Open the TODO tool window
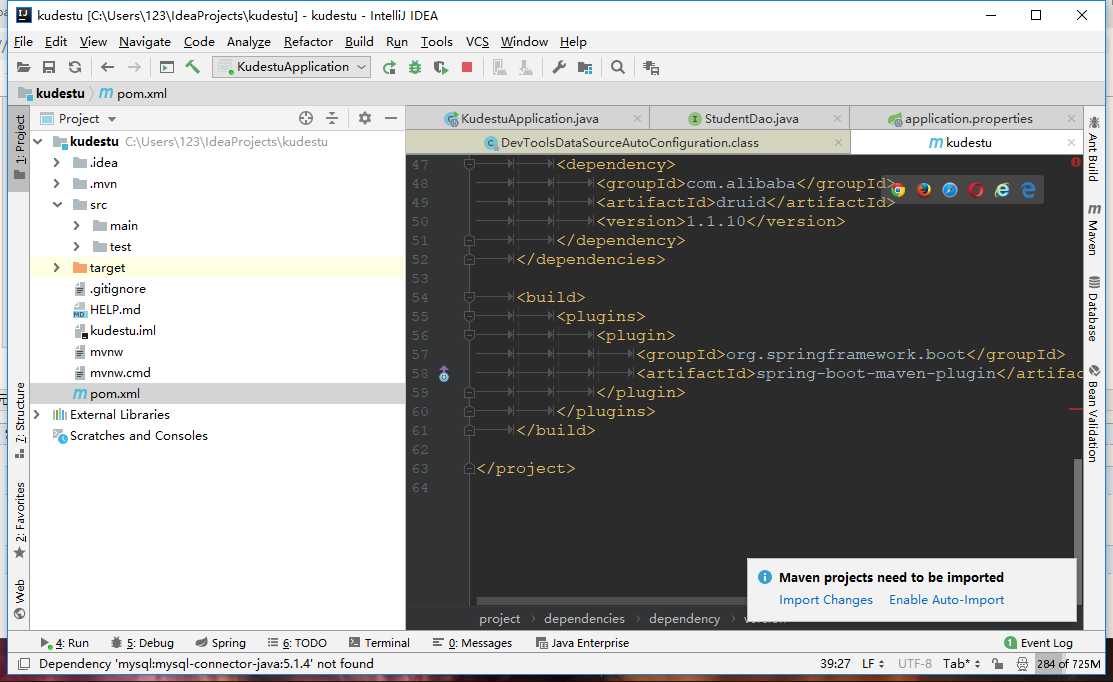Viewport: 1113px width, 682px height. coord(297,643)
